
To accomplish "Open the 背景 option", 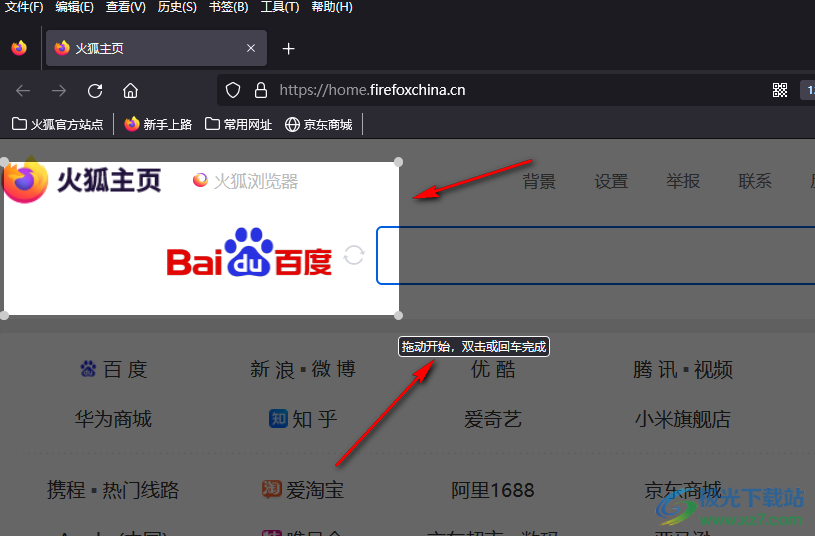I will pyautogui.click(x=539, y=181).
